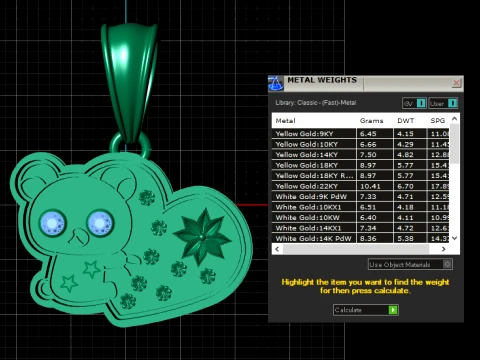This screenshot has height=360, width=480.
Task: Select the Yellow Gold:18KY row
Action: [x=361, y=165]
